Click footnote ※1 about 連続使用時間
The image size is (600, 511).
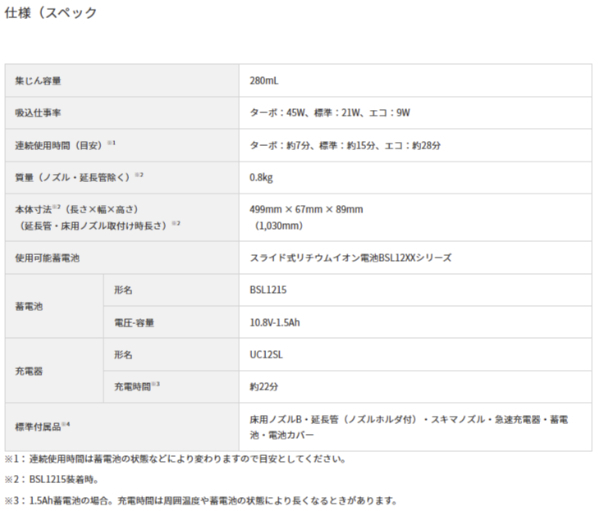tap(175, 459)
